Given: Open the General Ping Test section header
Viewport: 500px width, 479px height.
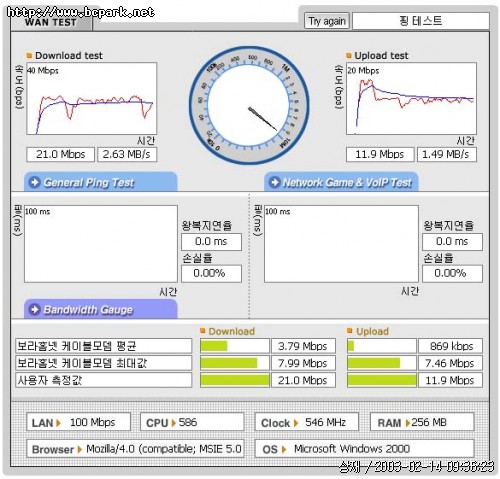Looking at the screenshot, I should [101, 182].
